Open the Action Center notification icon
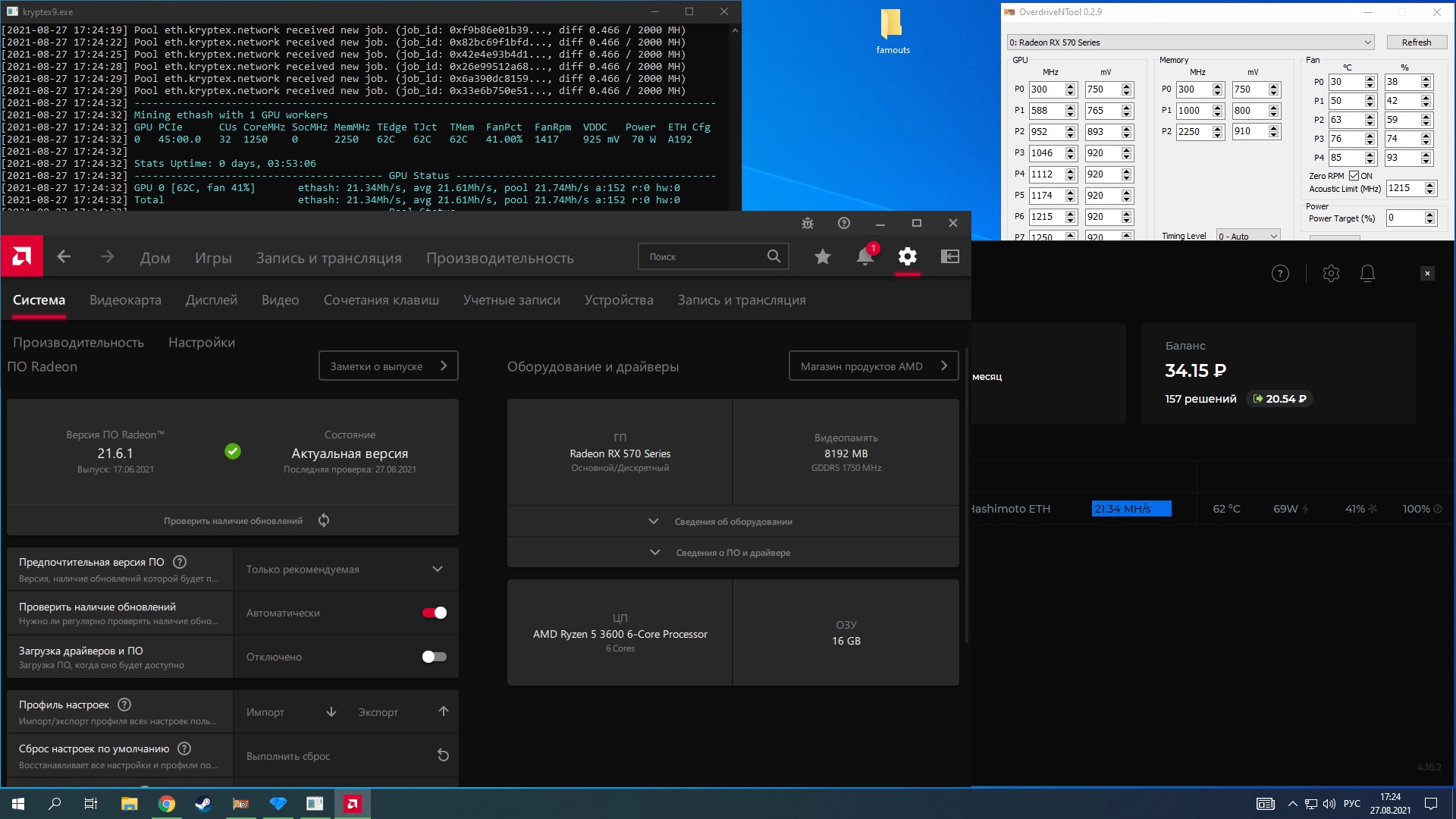Screen dimensions: 1456x819 (1431, 804)
